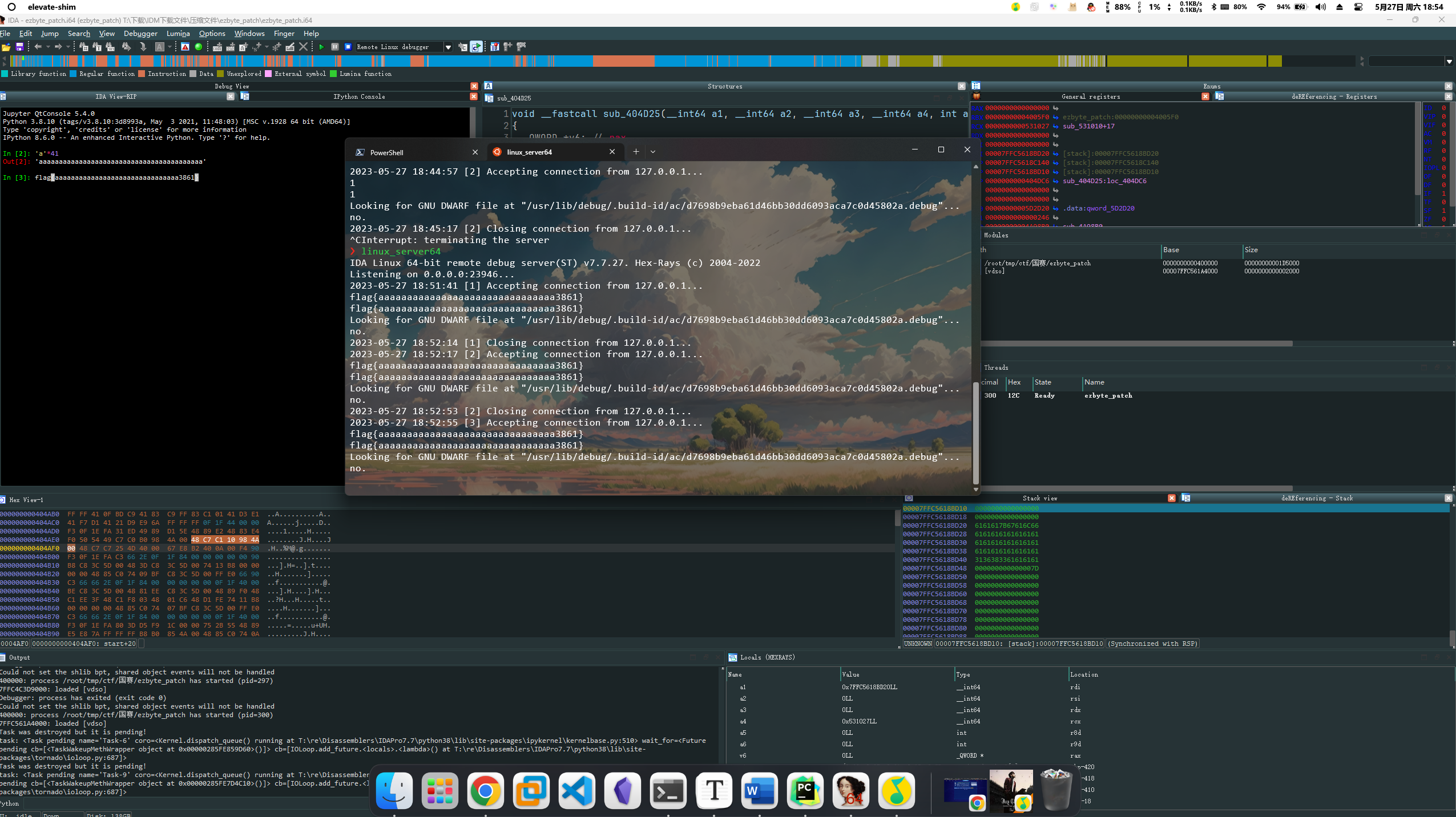
Task: Switch to the IPython Console tab
Action: 358,96
